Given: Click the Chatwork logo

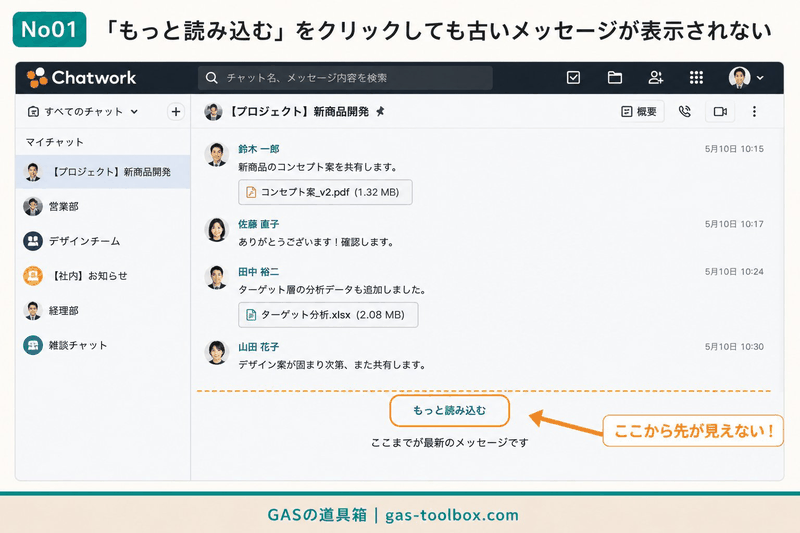Looking at the screenshot, I should point(82,78).
